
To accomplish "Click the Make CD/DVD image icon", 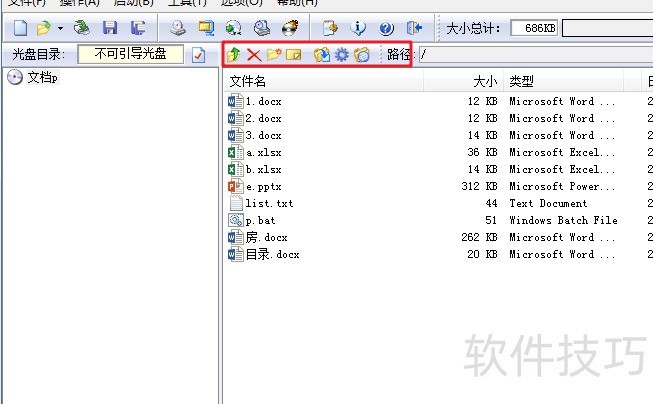I will pos(178,28).
